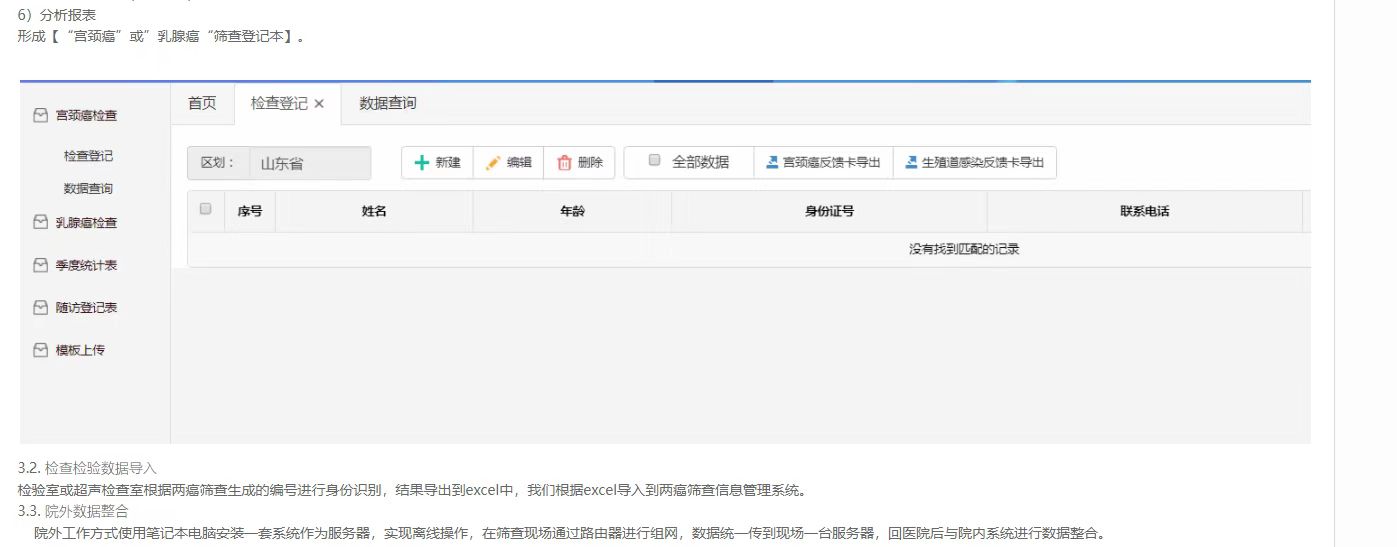Open the 数据查询 tab
The image size is (1397, 547).
(388, 103)
